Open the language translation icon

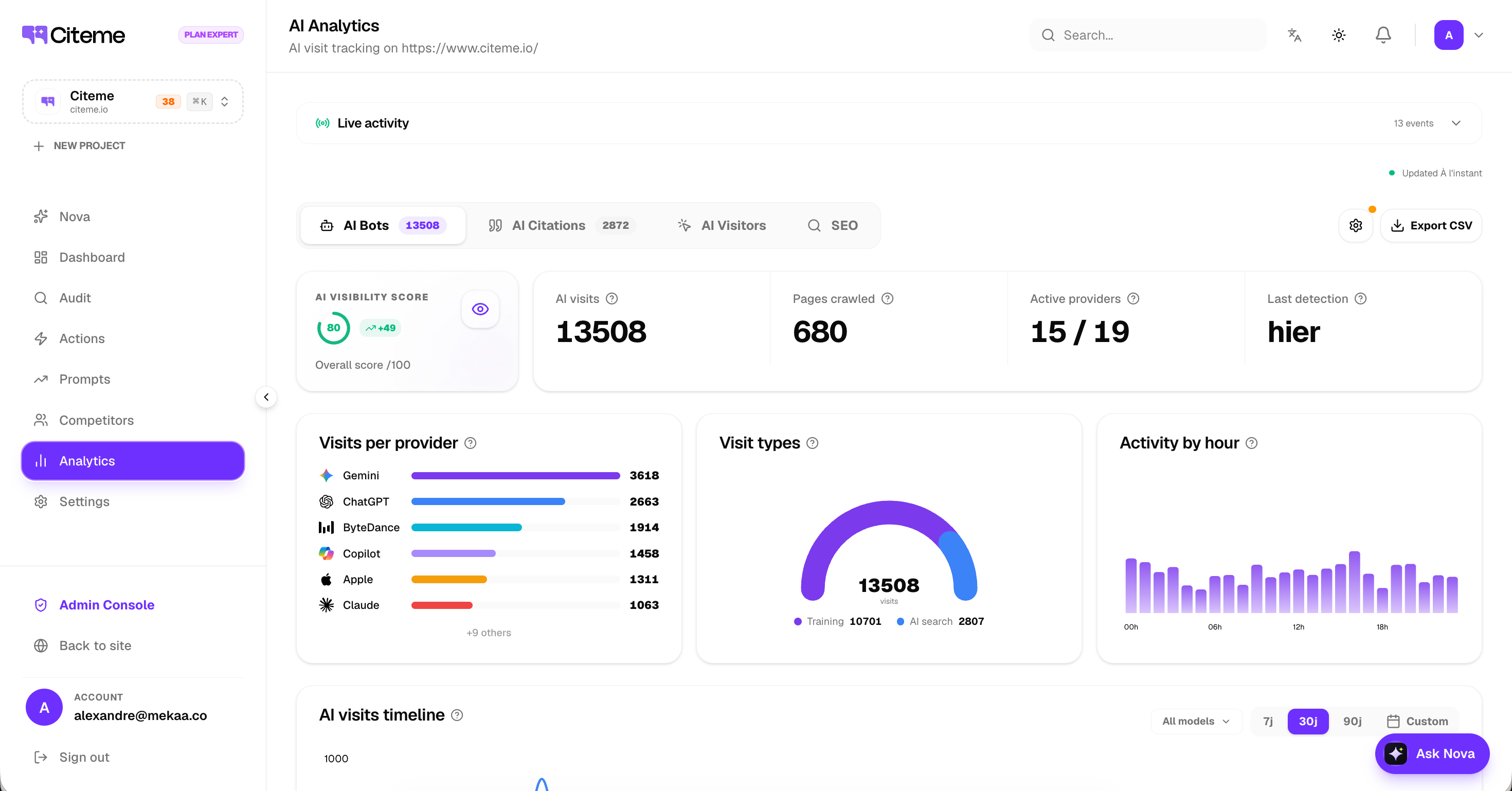1294,35
